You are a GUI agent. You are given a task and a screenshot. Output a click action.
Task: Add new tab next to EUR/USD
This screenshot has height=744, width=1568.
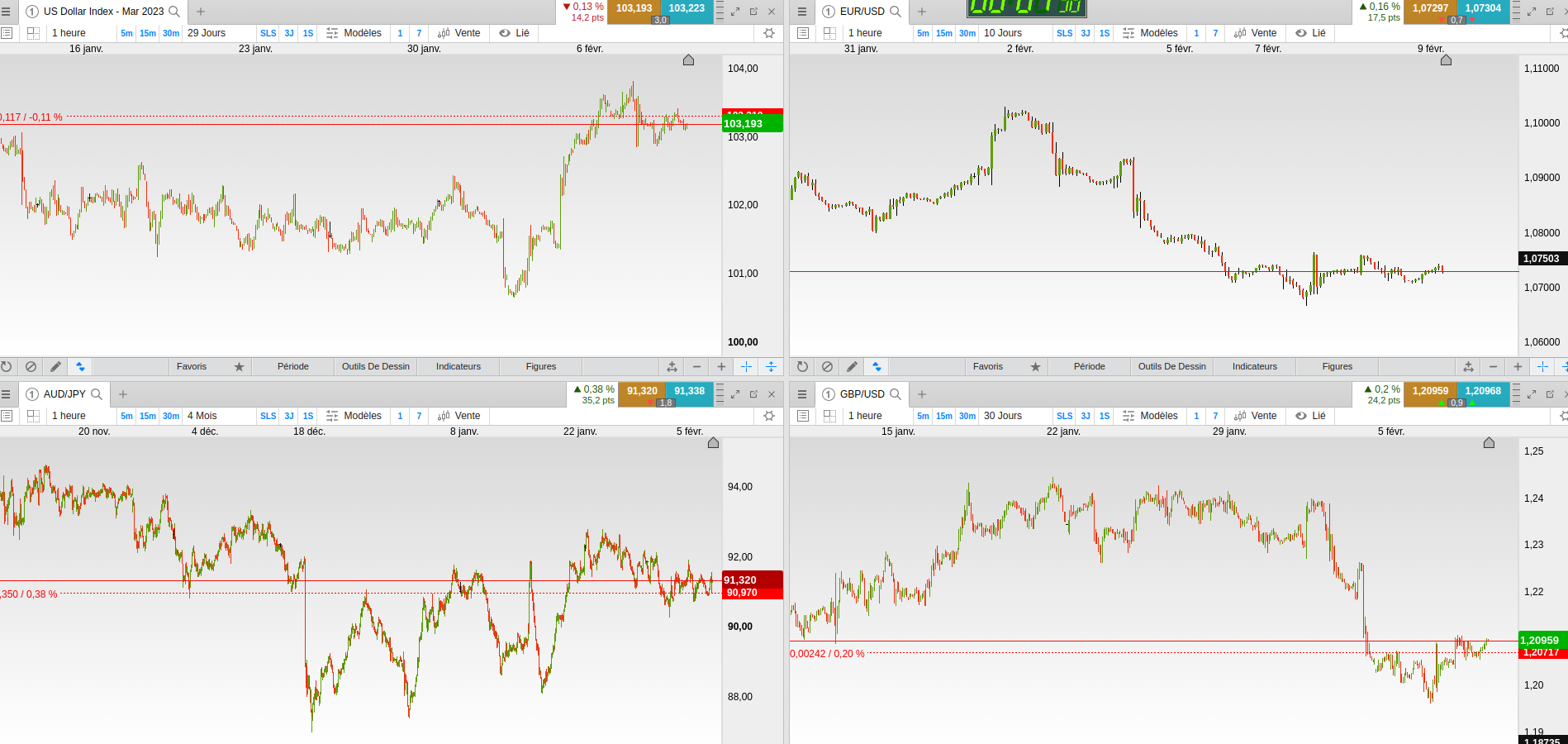pyautogui.click(x=922, y=12)
